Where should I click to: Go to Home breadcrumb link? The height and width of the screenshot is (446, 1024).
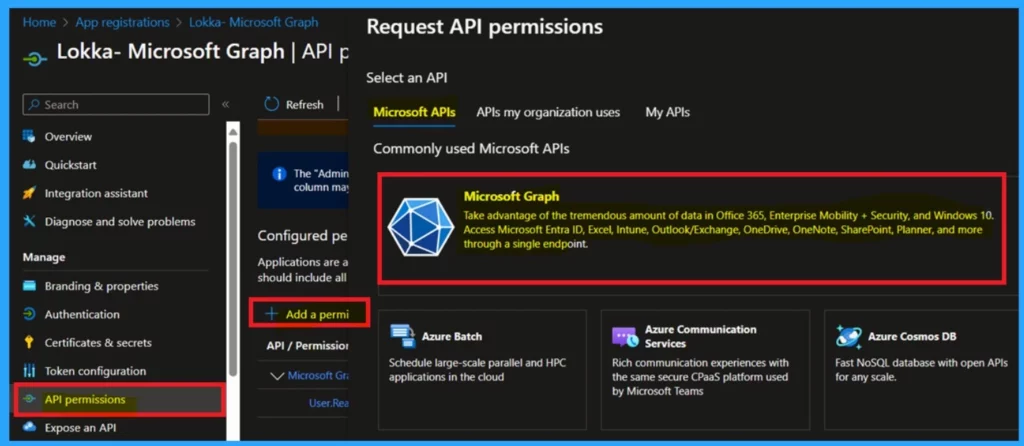coord(39,22)
